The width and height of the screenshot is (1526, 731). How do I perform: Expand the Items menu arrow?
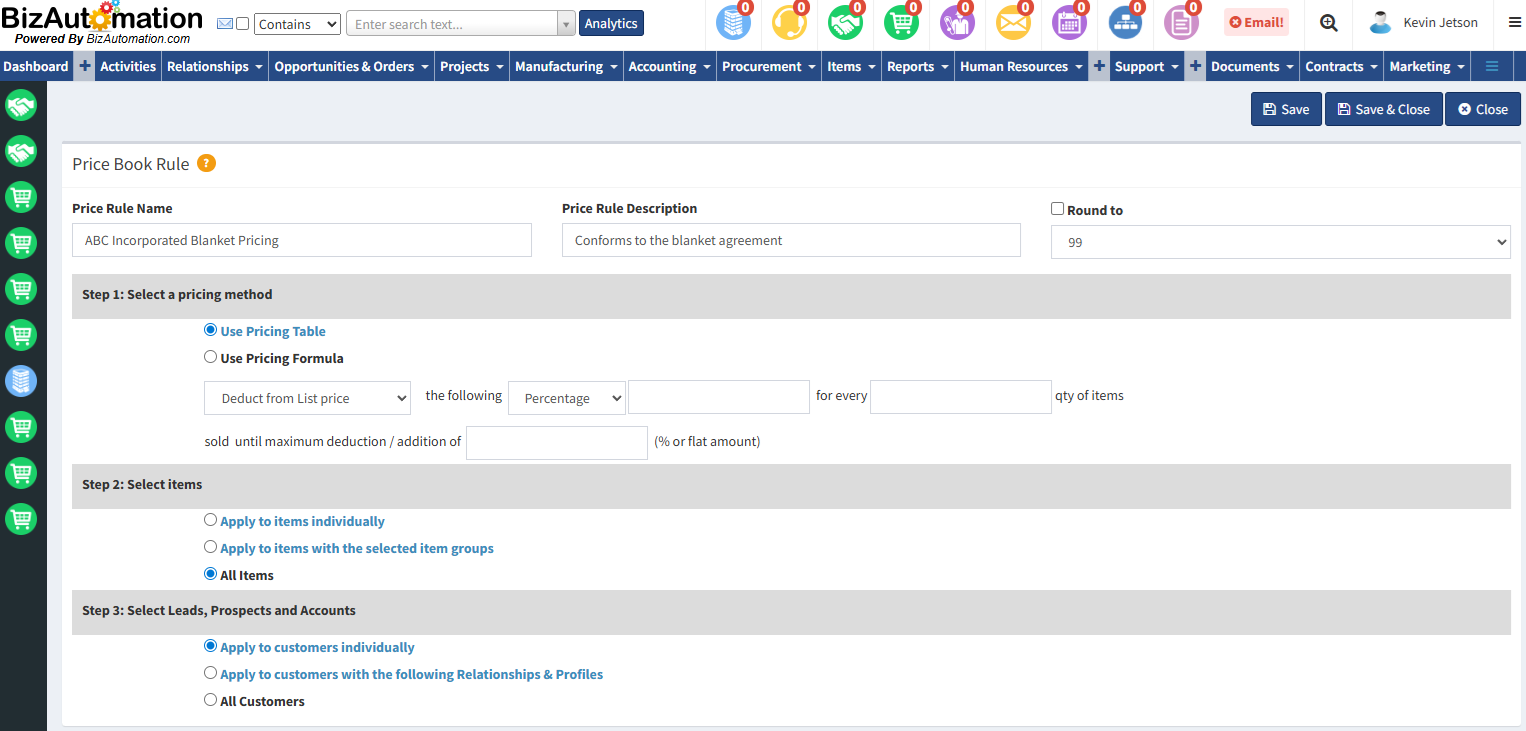pos(872,67)
